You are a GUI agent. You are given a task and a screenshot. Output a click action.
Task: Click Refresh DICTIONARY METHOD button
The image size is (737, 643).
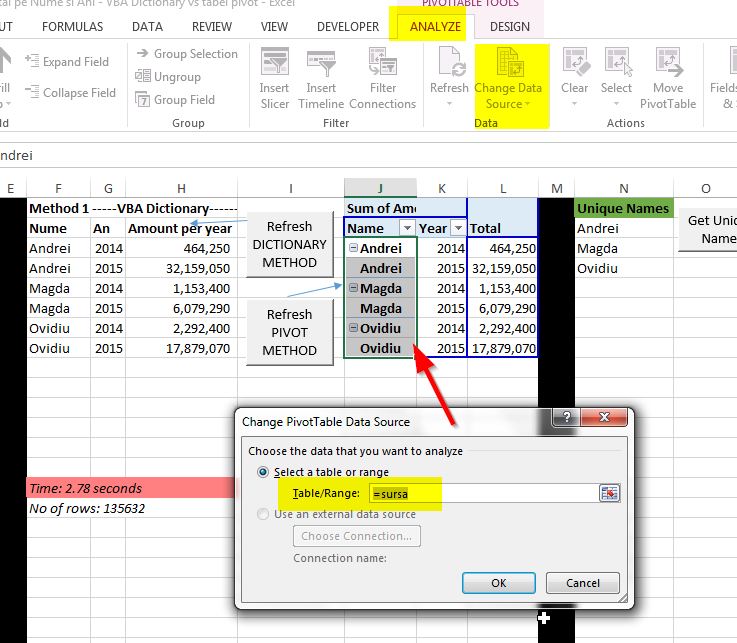coord(290,244)
